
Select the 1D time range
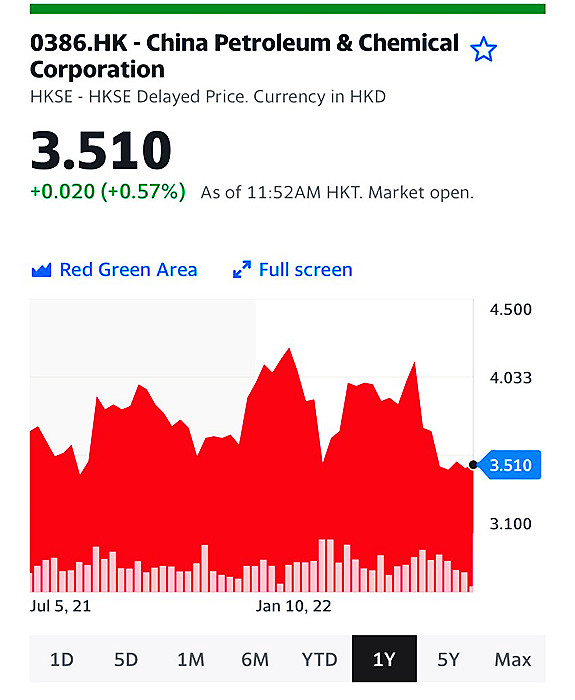click(x=62, y=659)
